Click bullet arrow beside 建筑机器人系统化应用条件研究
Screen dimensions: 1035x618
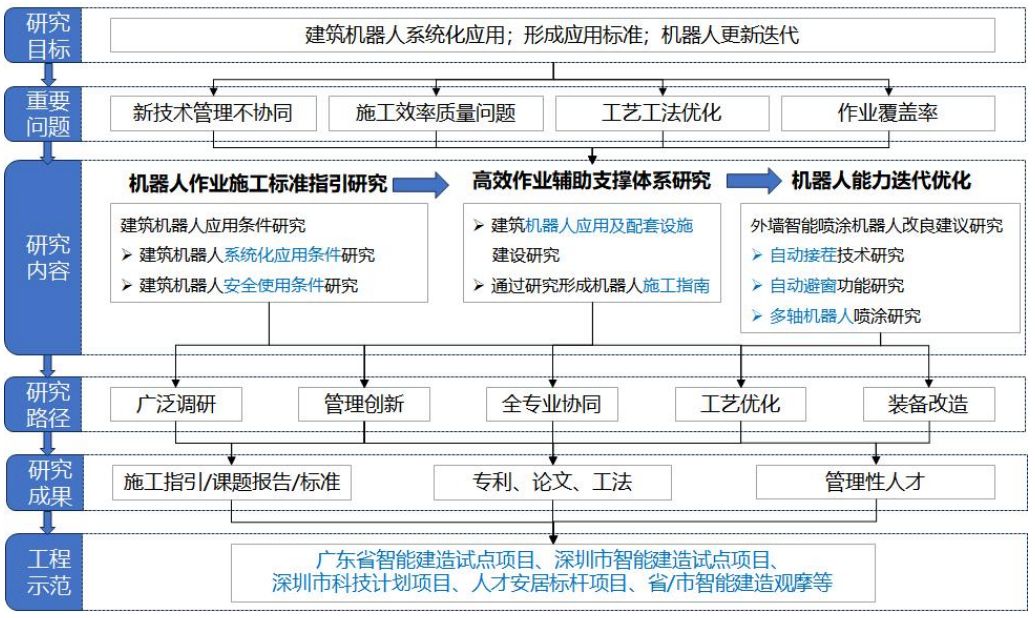coord(127,255)
